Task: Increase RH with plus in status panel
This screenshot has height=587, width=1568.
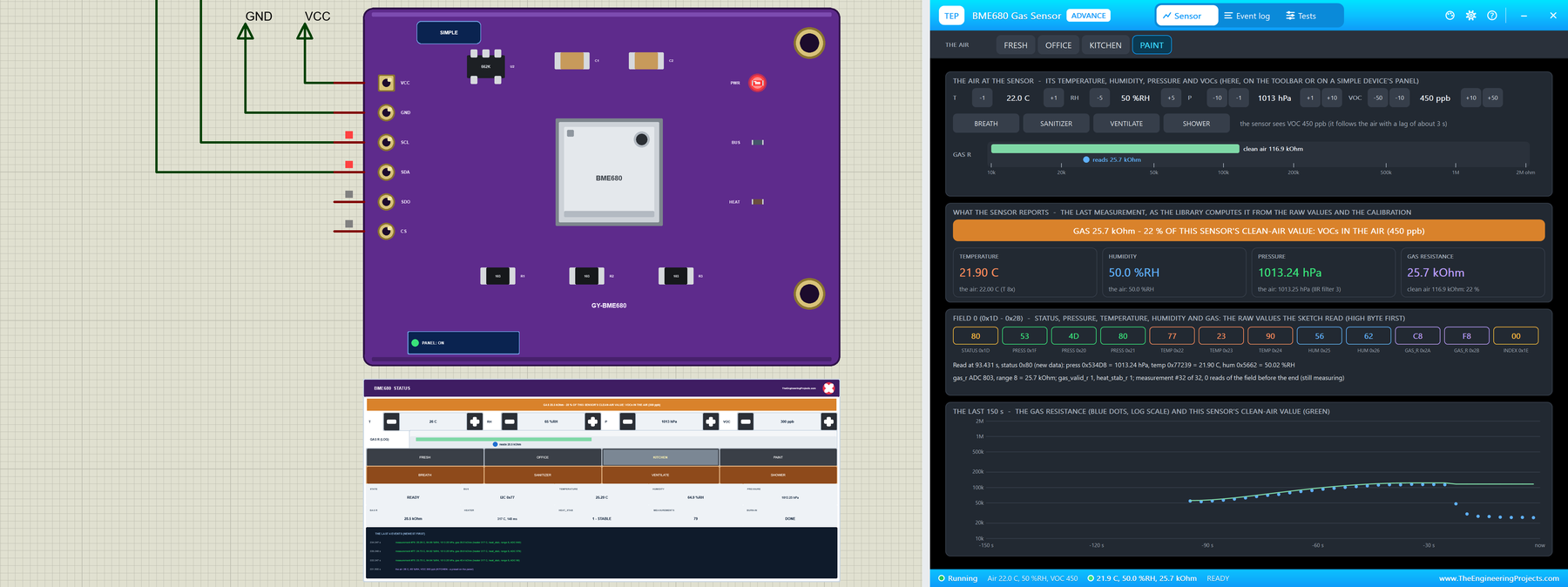Action: tap(592, 422)
